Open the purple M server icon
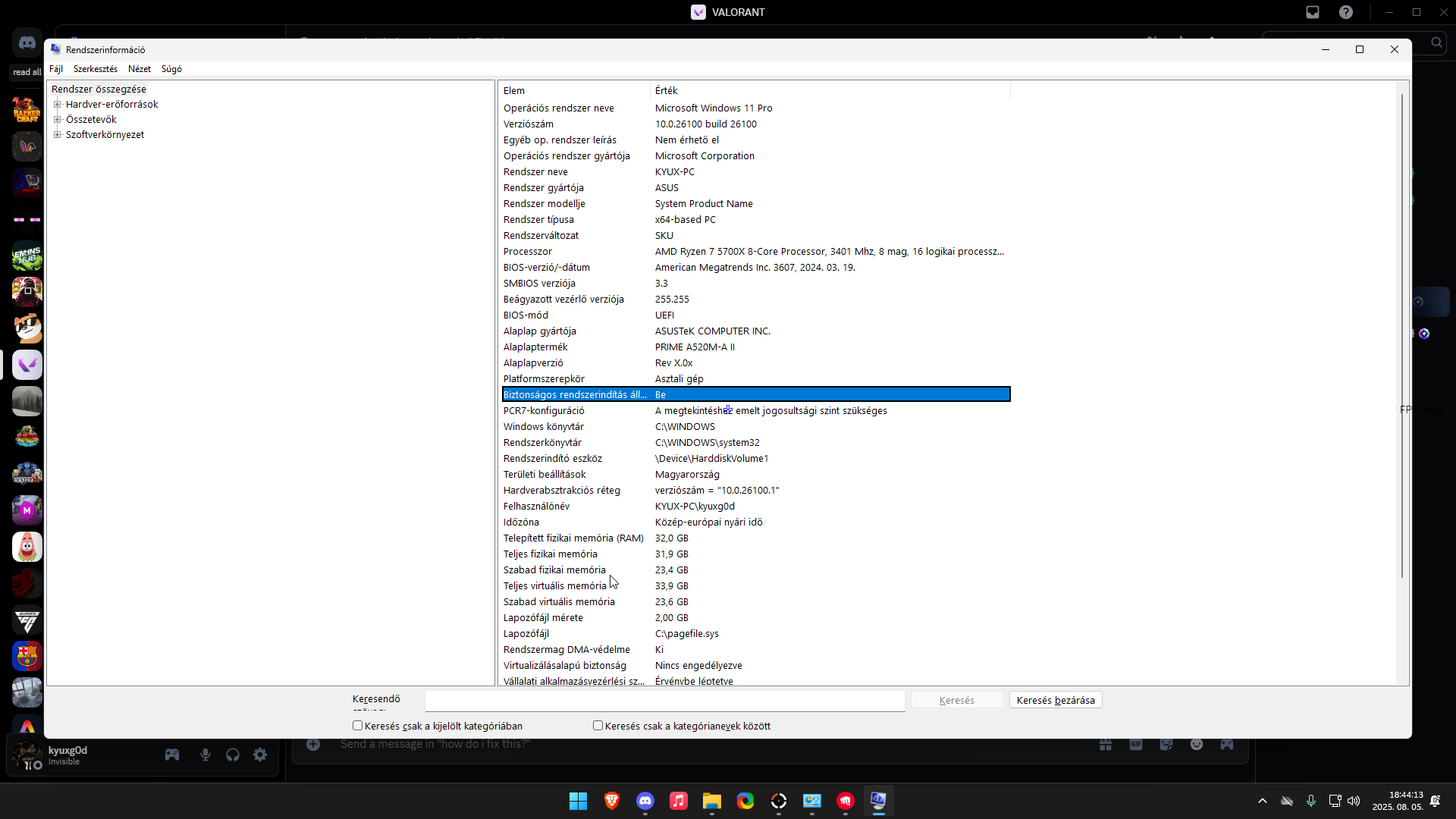Screen dimensions: 1456x819 point(27,510)
